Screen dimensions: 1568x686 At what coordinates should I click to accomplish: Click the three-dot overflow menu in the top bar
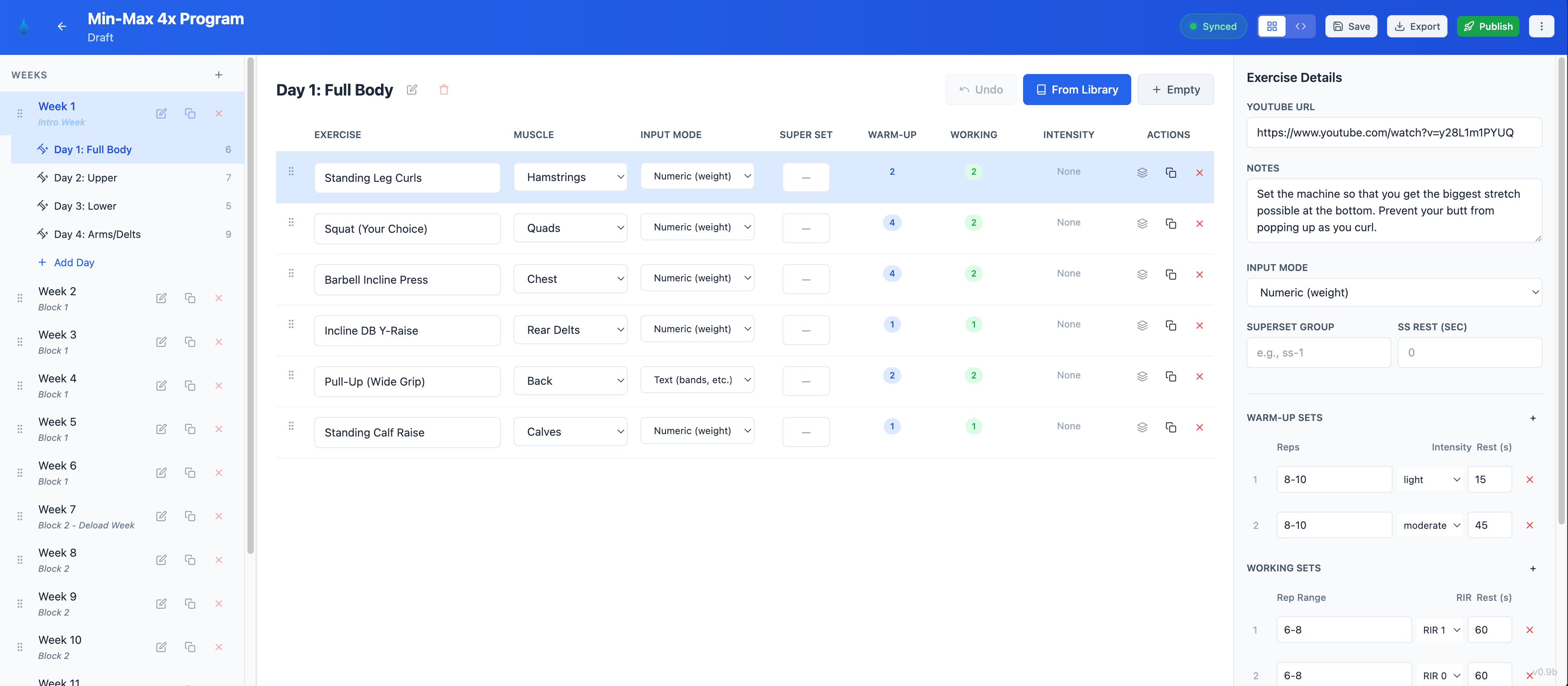click(1542, 25)
